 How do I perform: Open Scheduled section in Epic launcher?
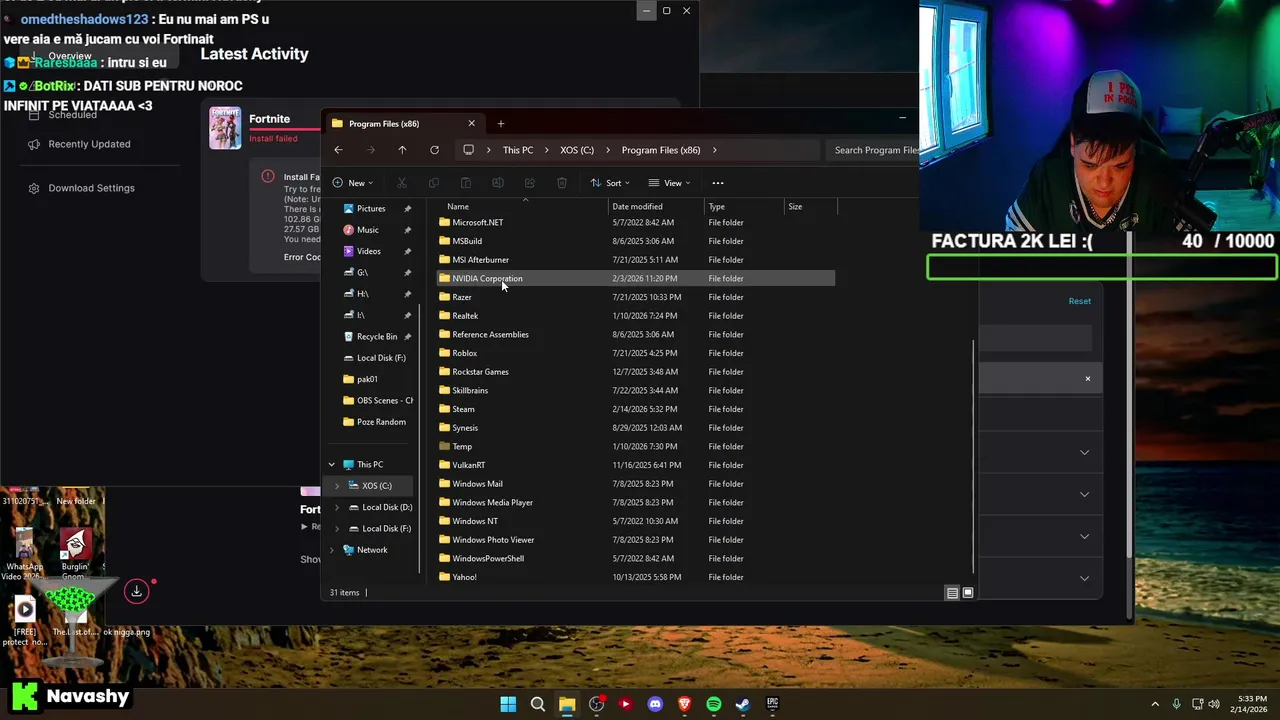coord(72,115)
